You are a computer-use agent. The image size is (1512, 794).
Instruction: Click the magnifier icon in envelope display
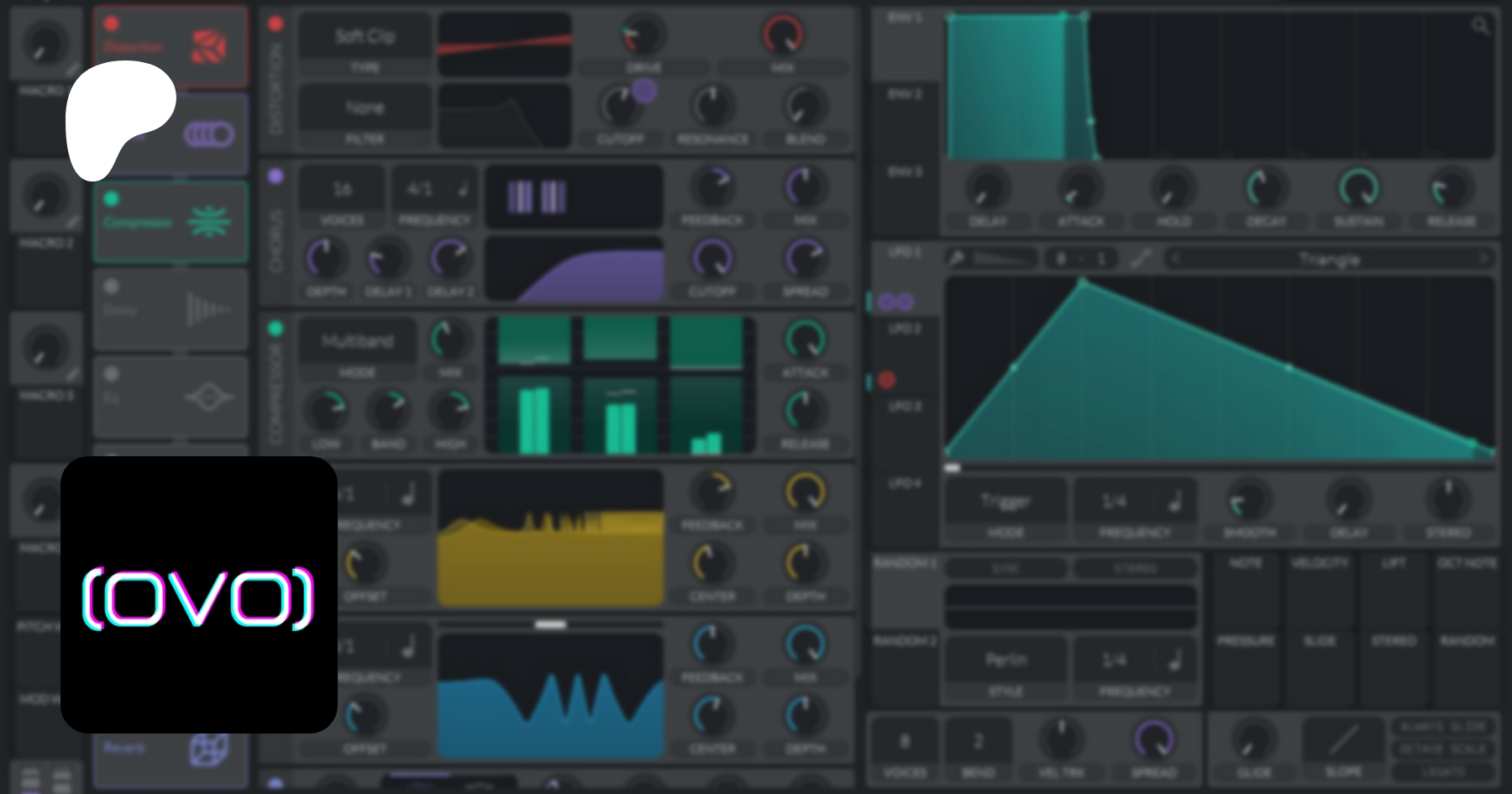click(x=1479, y=26)
